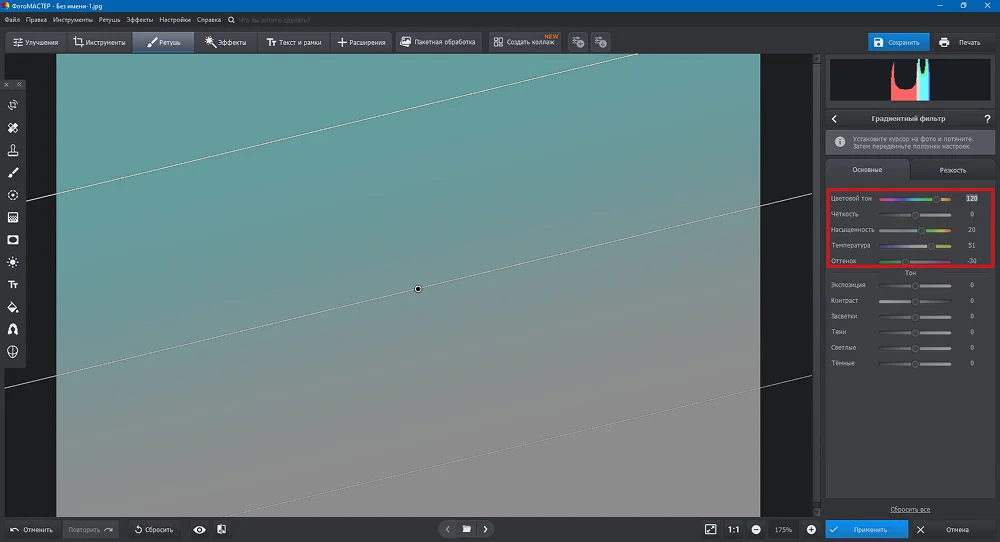Click the Сохранить button
This screenshot has width=1000, height=542.
[898, 42]
